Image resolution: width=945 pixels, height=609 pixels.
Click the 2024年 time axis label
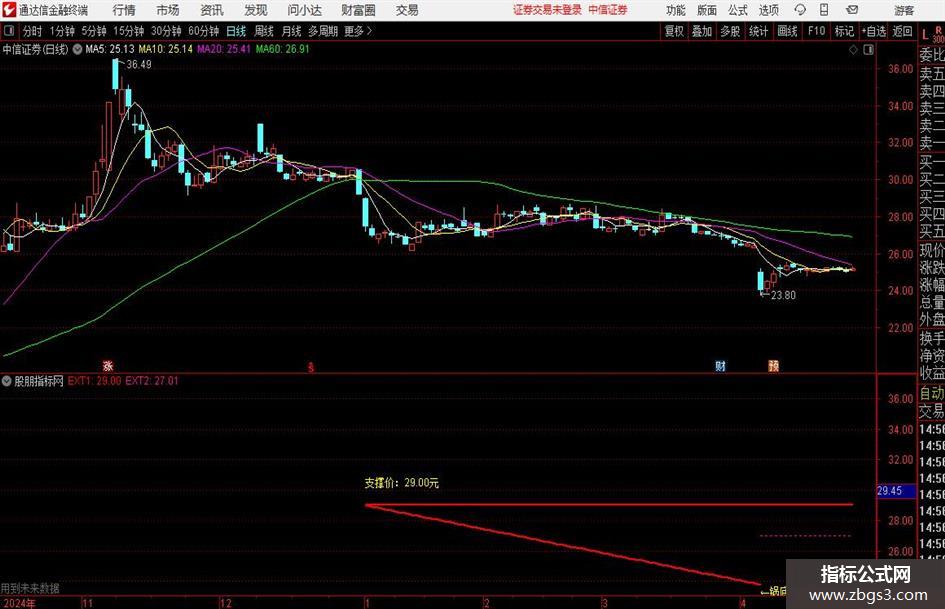pyautogui.click(x=18, y=603)
